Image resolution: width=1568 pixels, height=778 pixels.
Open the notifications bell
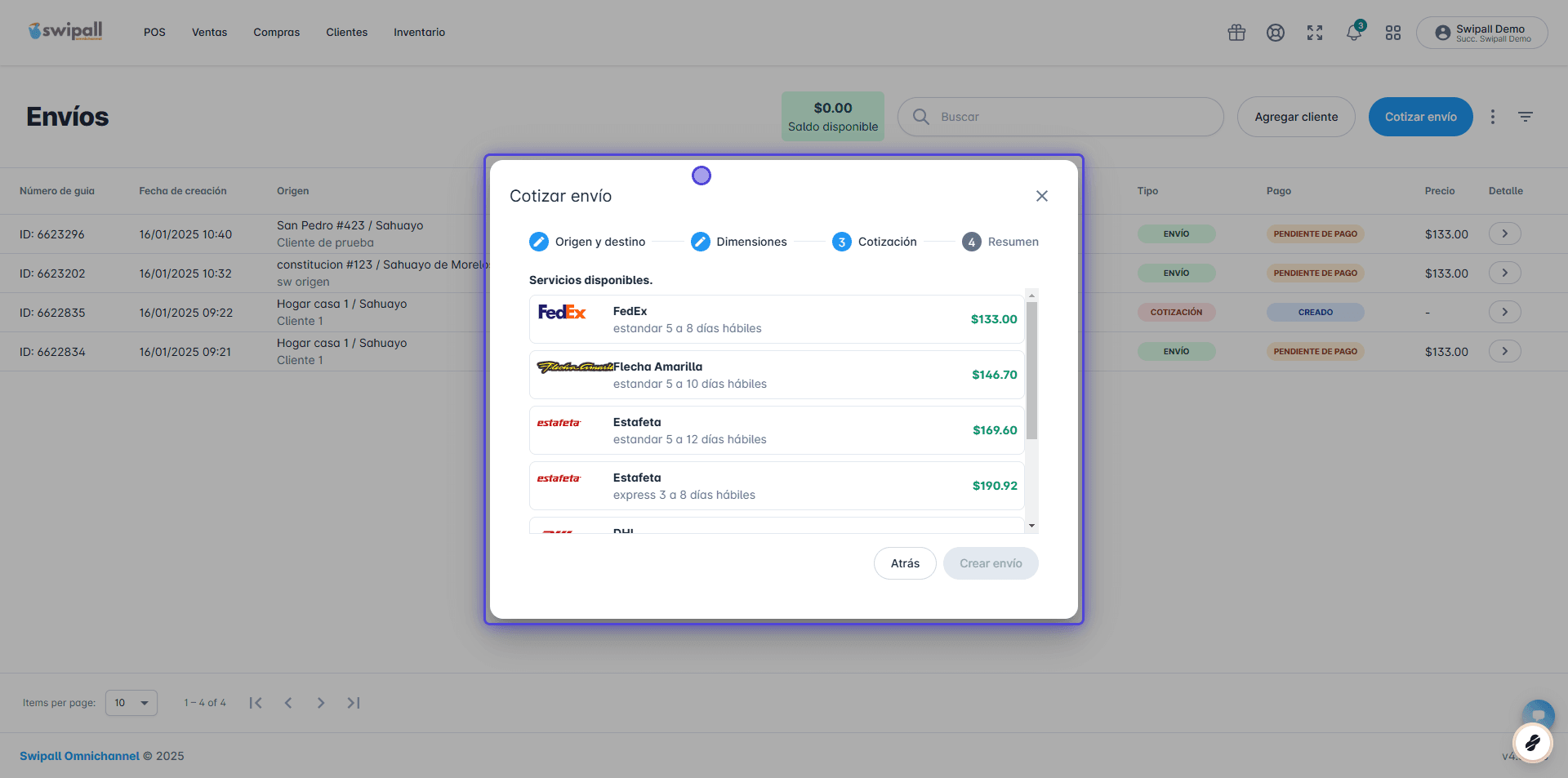pos(1354,33)
